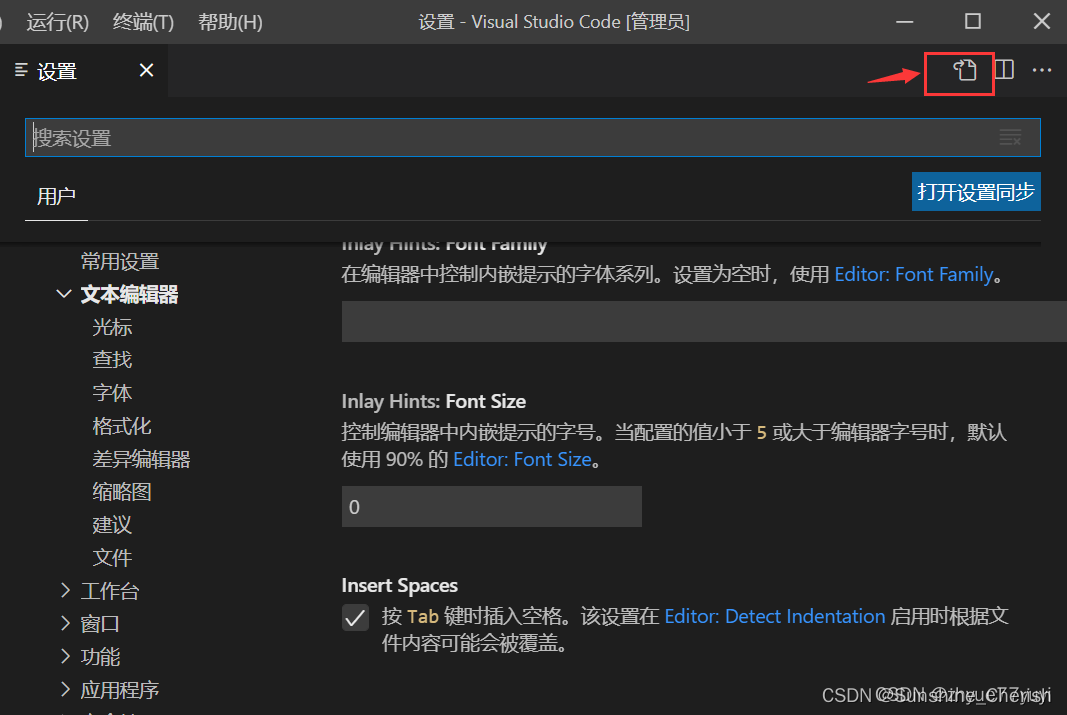Viewport: 1067px width, 715px height.
Task: Split the editor to the right
Action: (1004, 70)
